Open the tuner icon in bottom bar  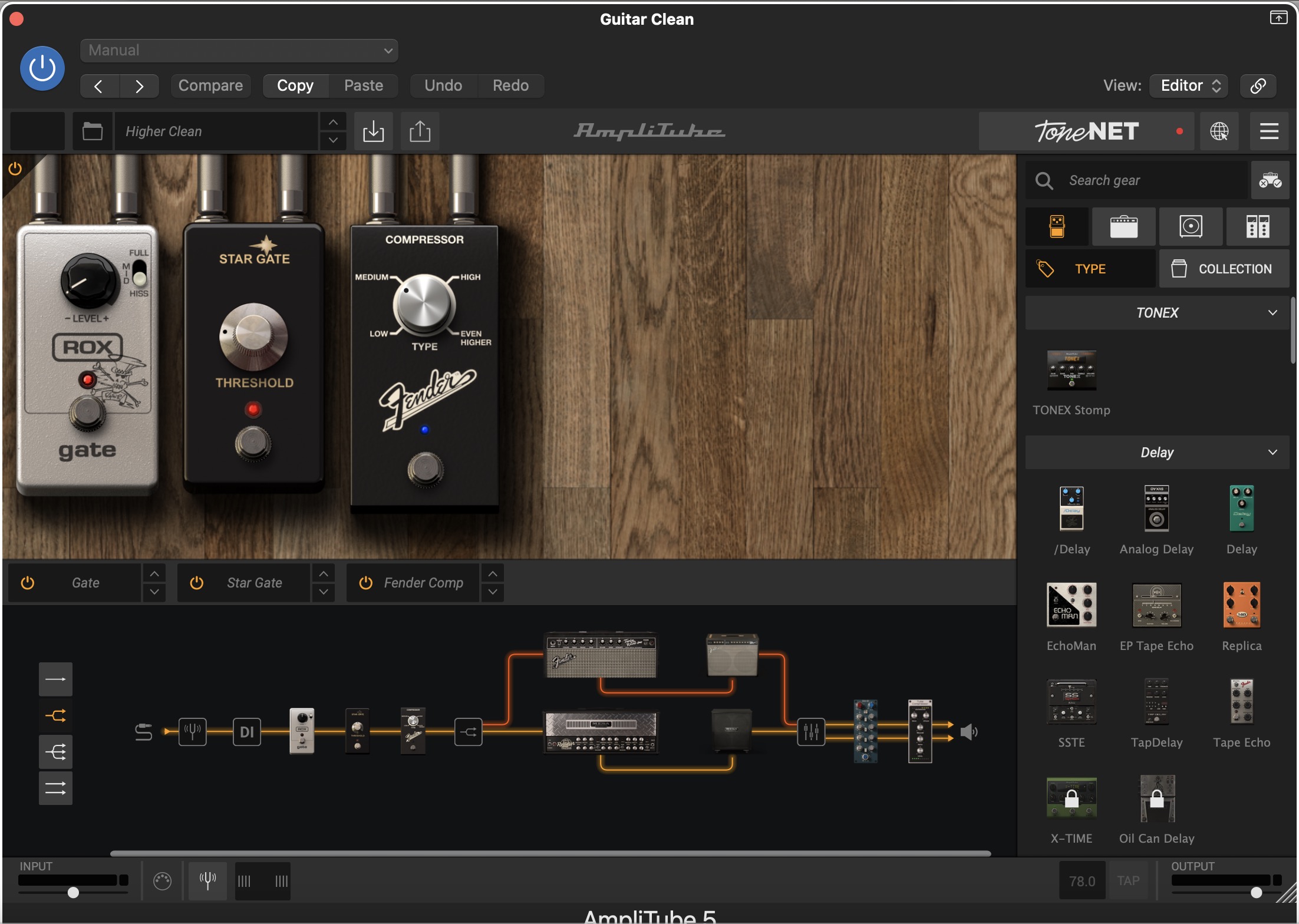tap(207, 881)
